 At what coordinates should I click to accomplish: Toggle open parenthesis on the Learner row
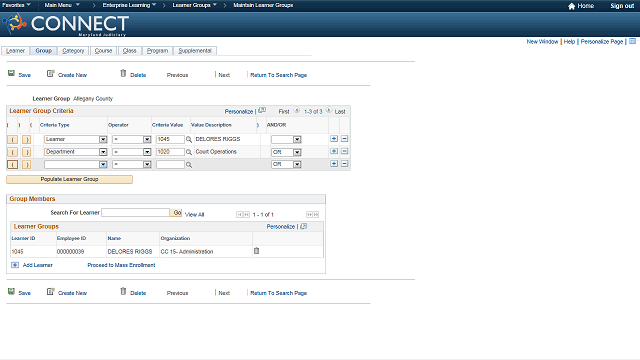point(13,140)
